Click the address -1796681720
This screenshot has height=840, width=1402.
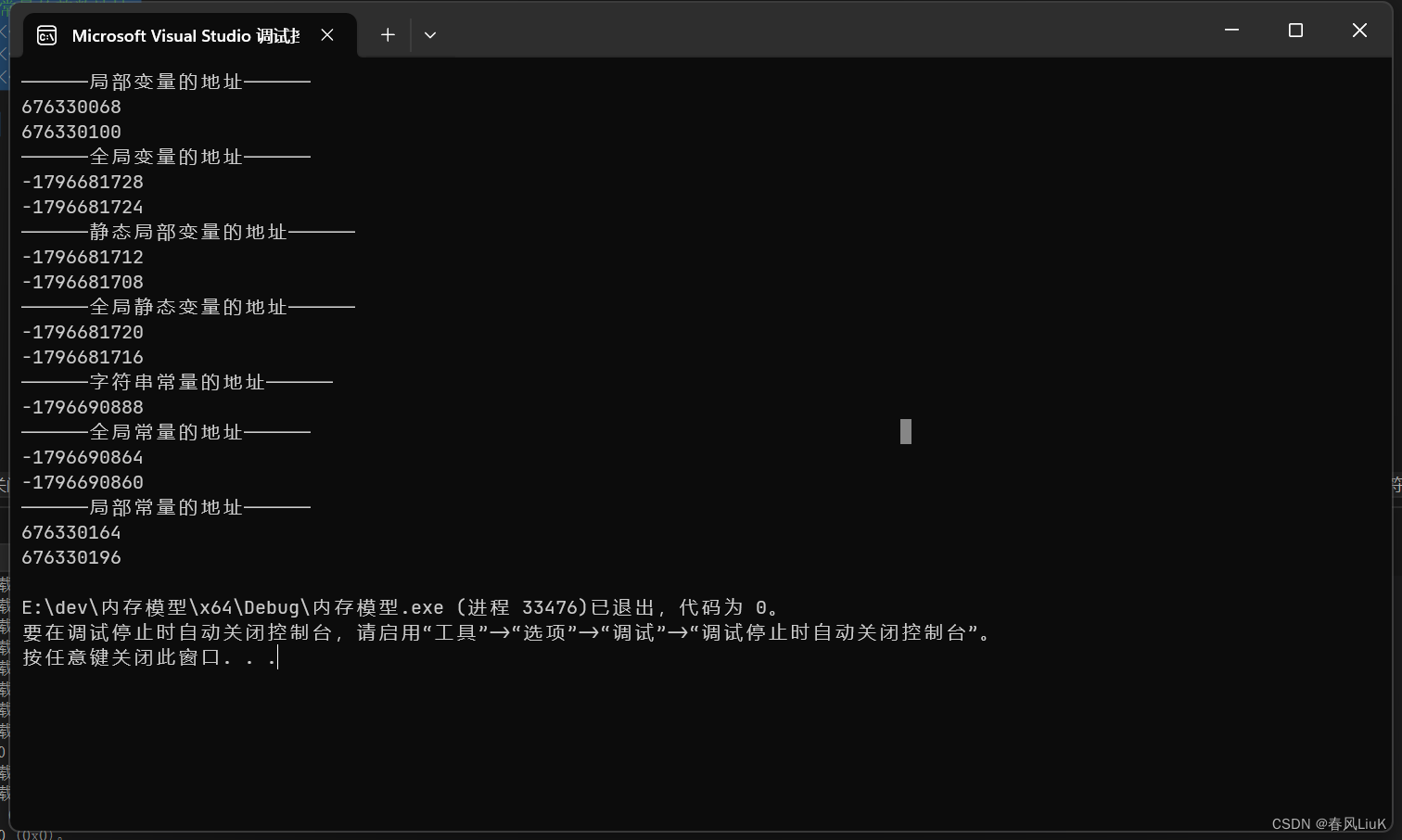click(83, 332)
